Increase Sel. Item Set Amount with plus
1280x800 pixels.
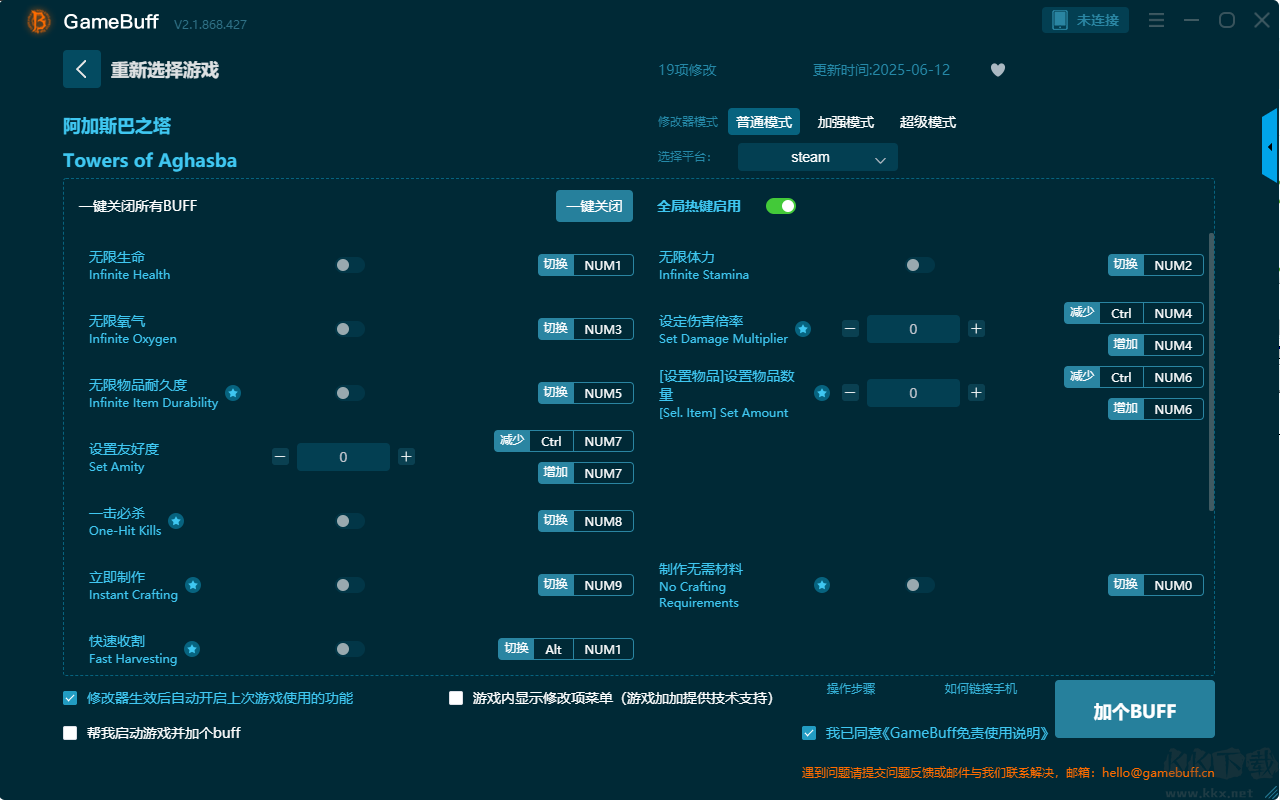(976, 393)
